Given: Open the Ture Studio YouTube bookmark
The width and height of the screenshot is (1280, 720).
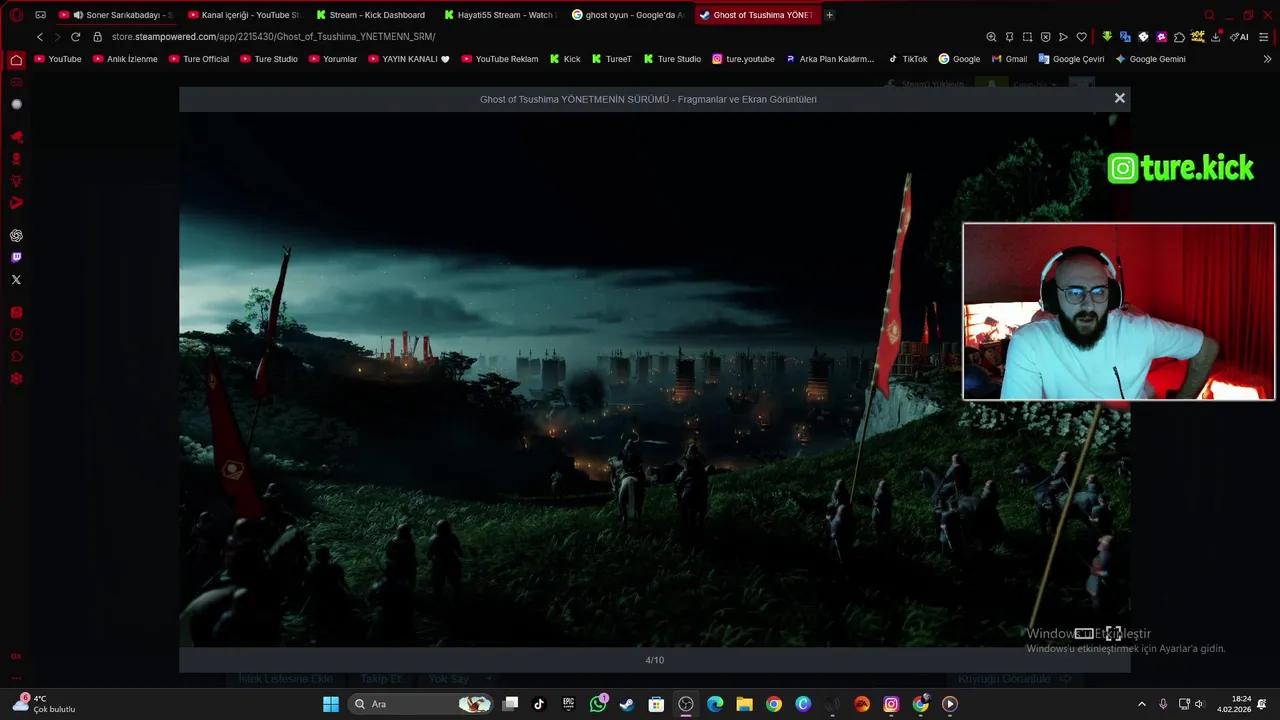Looking at the screenshot, I should (269, 59).
